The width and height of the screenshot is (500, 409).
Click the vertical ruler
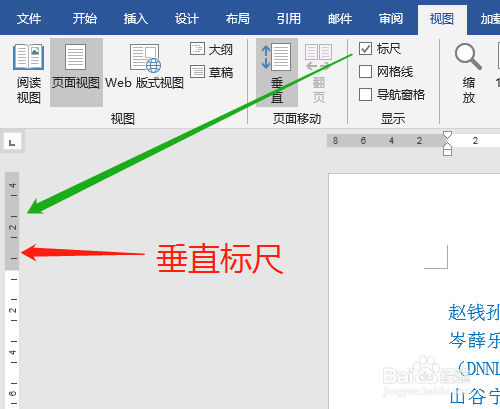coord(12,290)
